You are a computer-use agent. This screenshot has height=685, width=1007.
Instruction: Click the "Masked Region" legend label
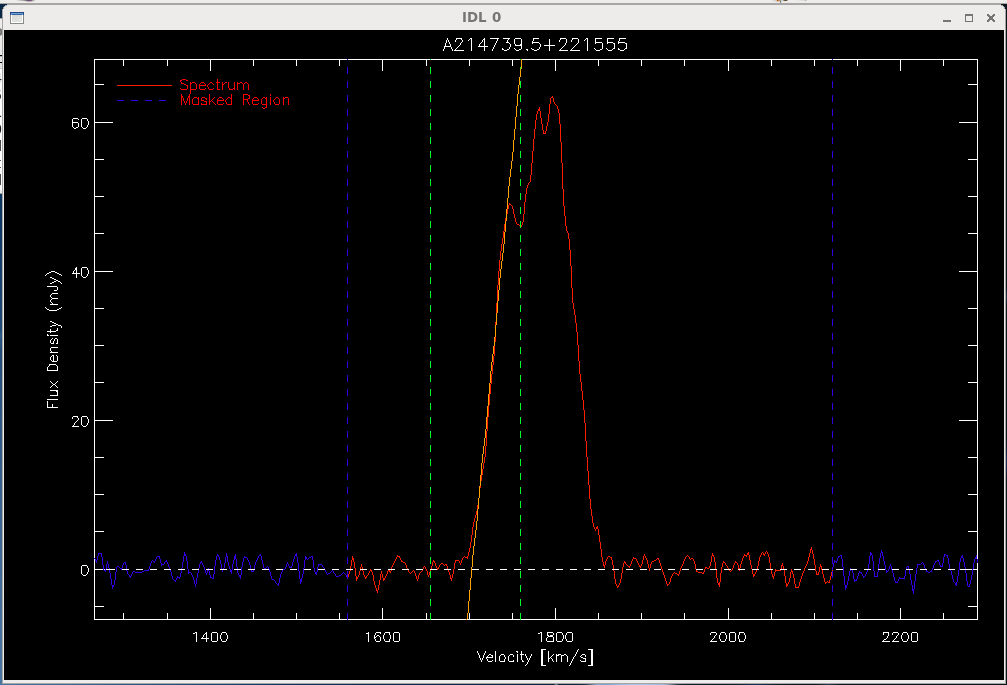(x=234, y=100)
